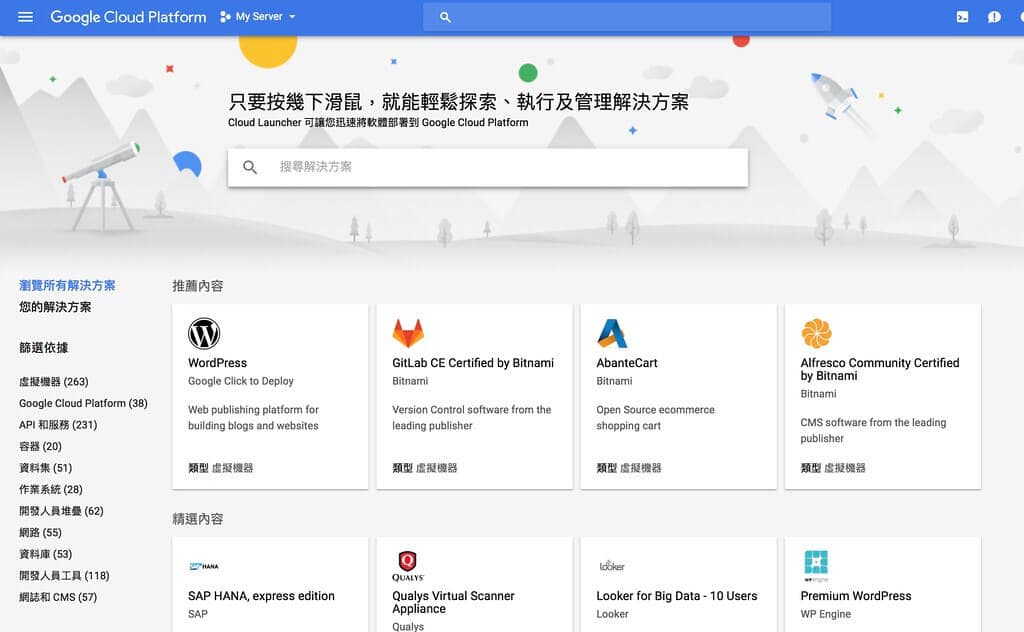Click the WordPress logo icon
1024x632 pixels.
[x=204, y=334]
